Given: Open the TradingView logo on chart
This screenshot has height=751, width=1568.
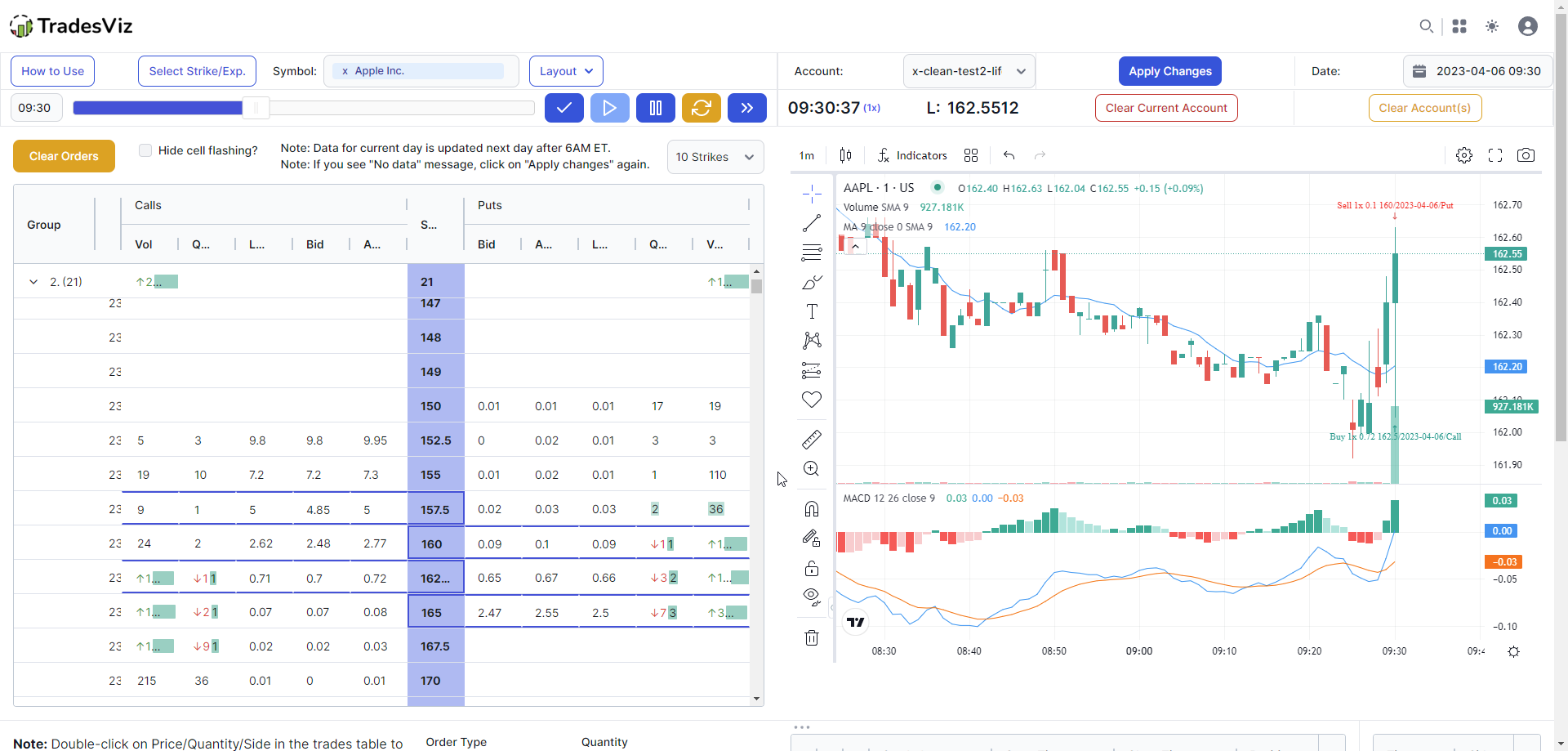Looking at the screenshot, I should [855, 623].
